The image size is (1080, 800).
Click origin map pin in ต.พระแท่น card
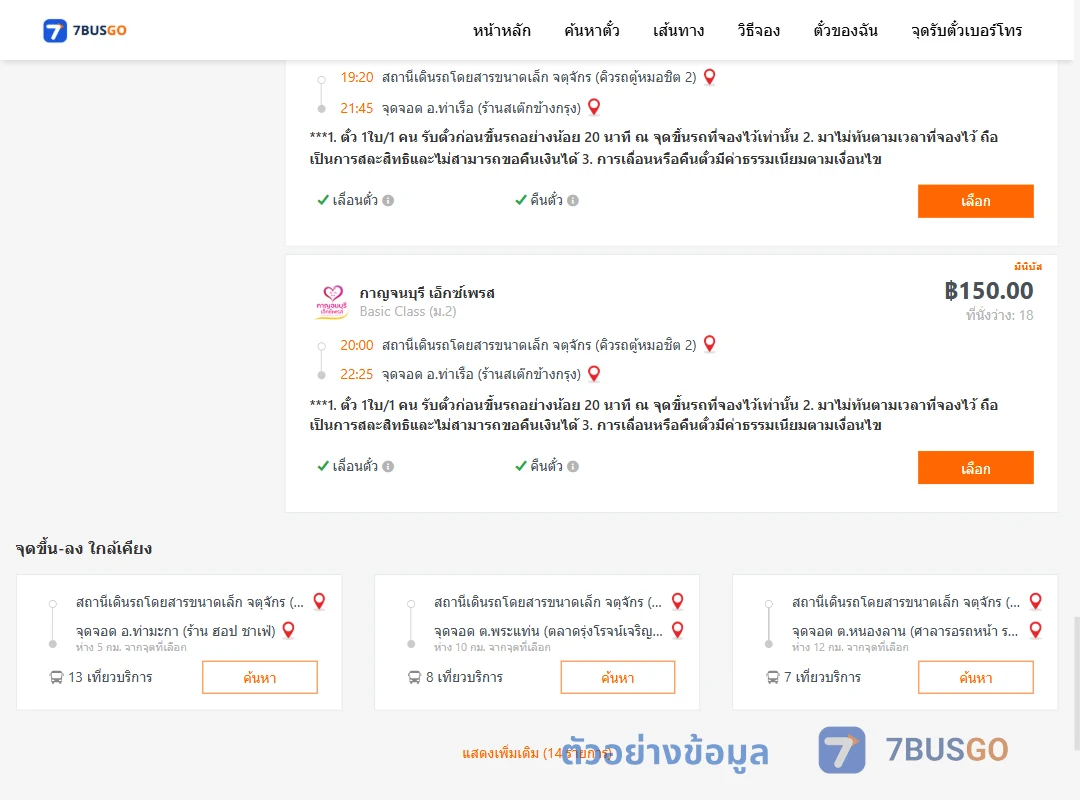click(x=678, y=602)
